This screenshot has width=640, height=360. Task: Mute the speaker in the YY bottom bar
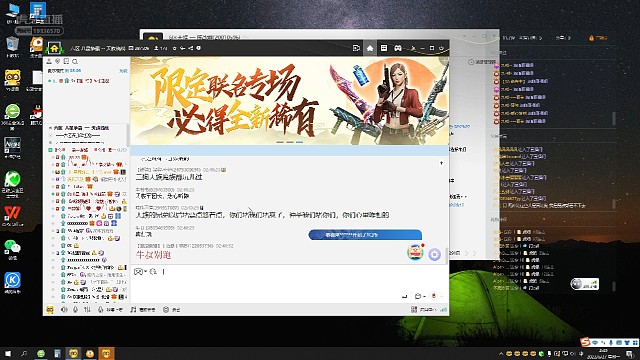pyautogui.click(x=64, y=310)
